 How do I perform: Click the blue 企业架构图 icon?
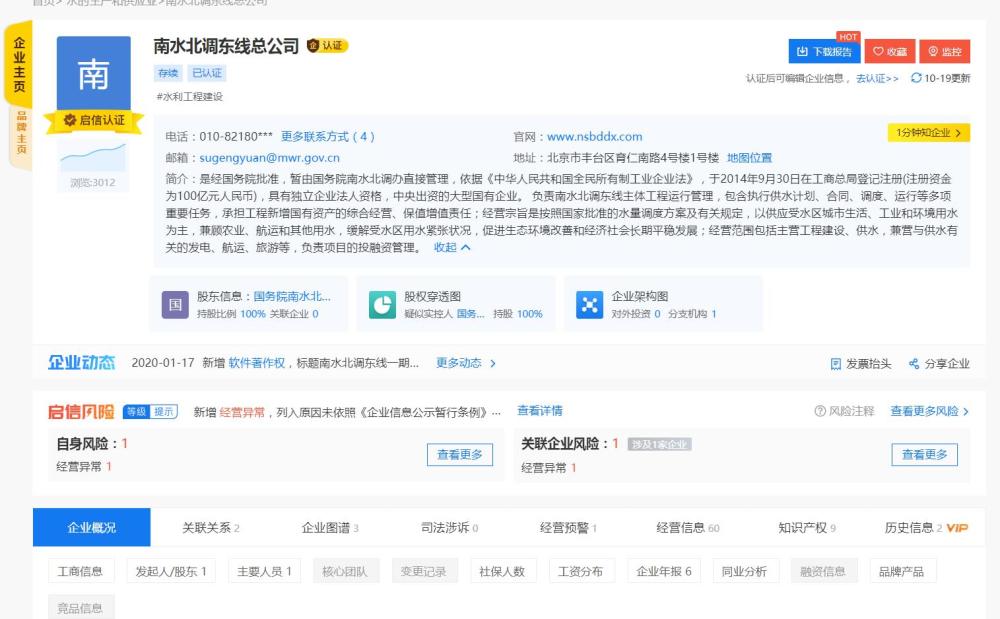(589, 305)
